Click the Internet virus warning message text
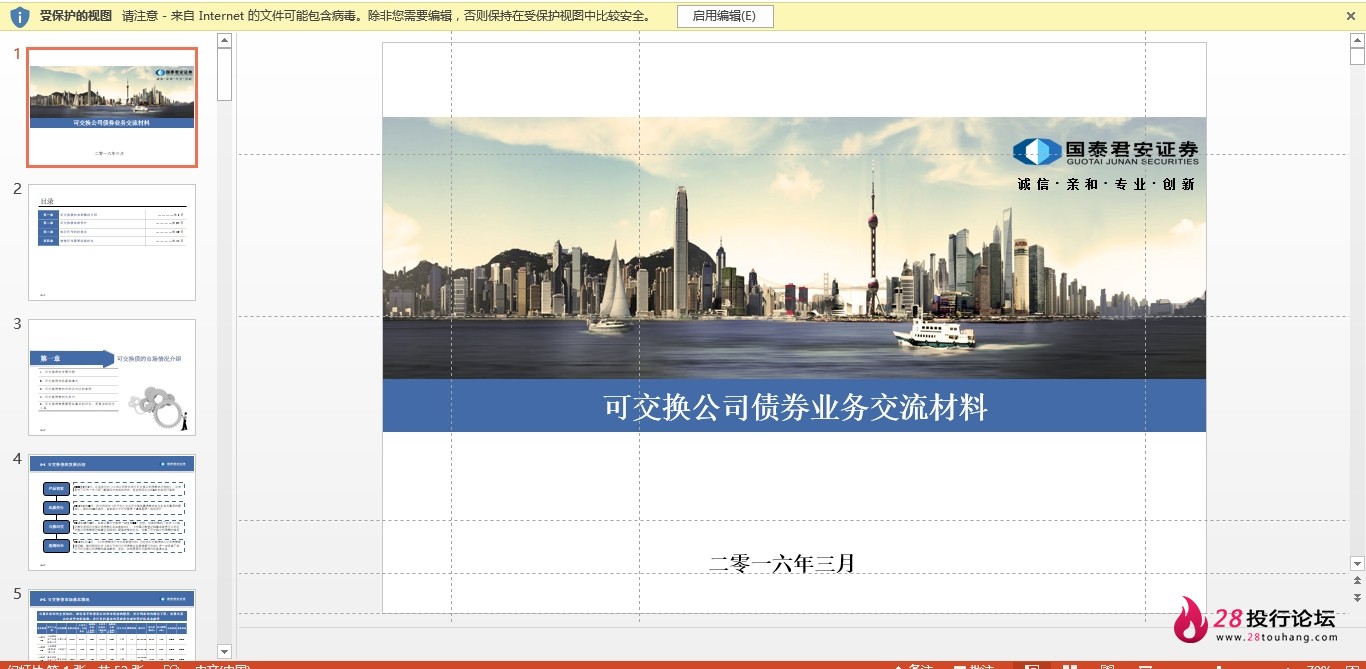Screen dimensions: 1366x669 [388, 16]
